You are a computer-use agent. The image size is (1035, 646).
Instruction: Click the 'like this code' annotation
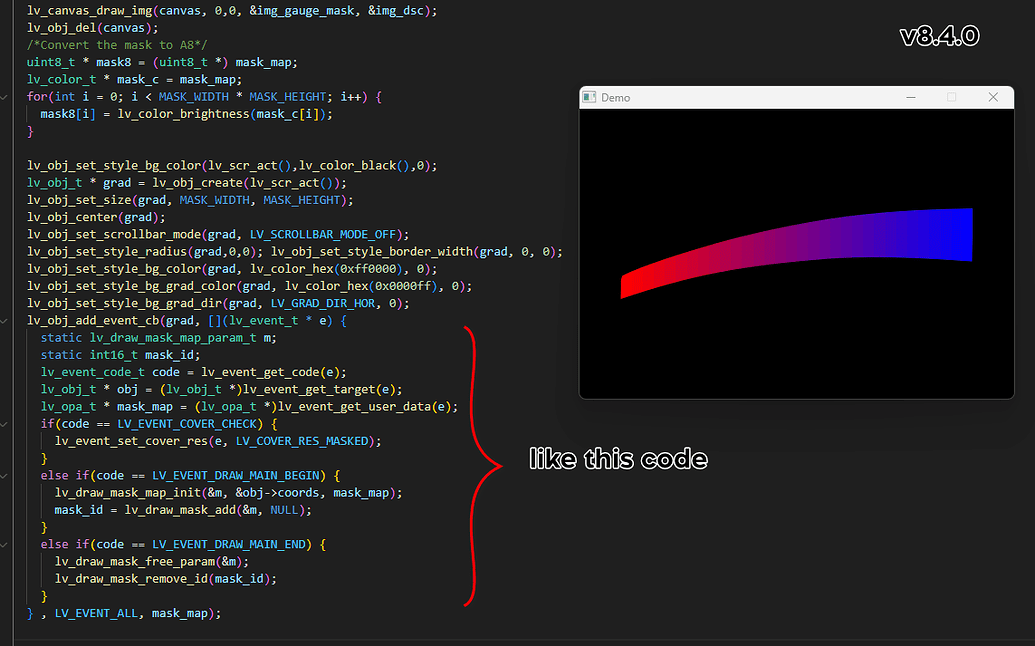(x=618, y=459)
